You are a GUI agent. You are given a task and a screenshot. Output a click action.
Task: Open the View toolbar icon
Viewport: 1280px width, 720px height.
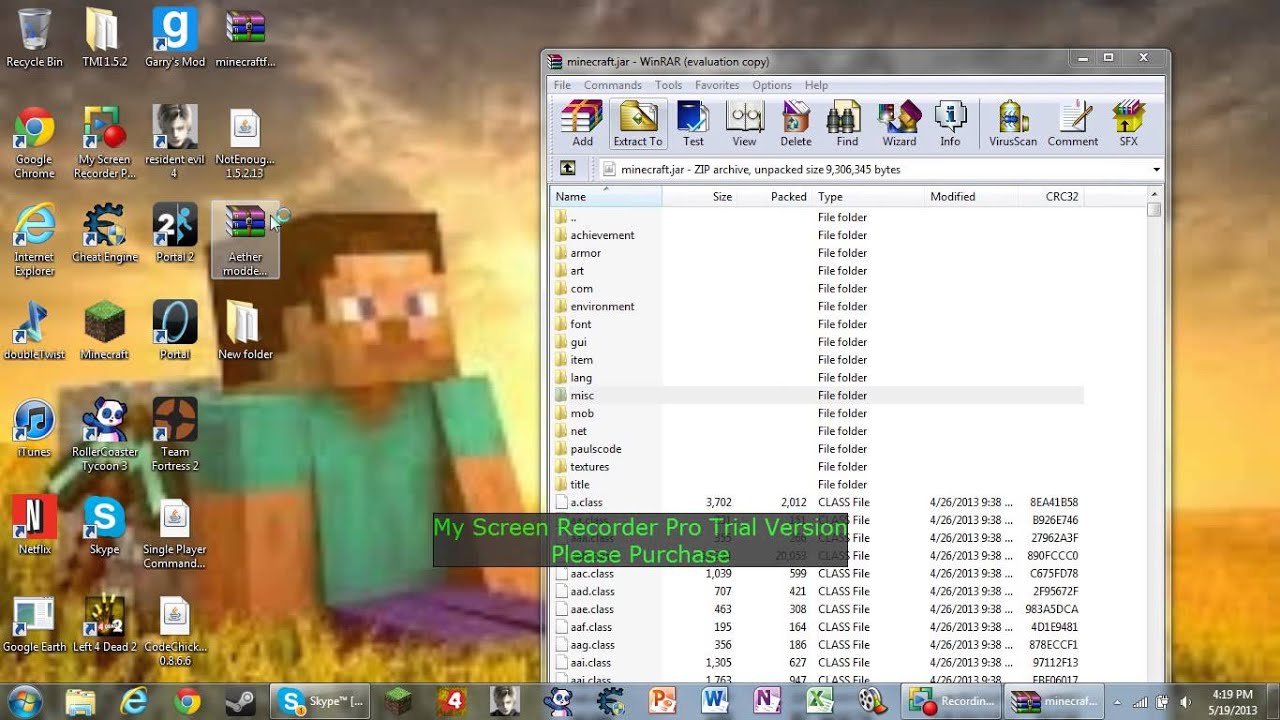[x=744, y=124]
